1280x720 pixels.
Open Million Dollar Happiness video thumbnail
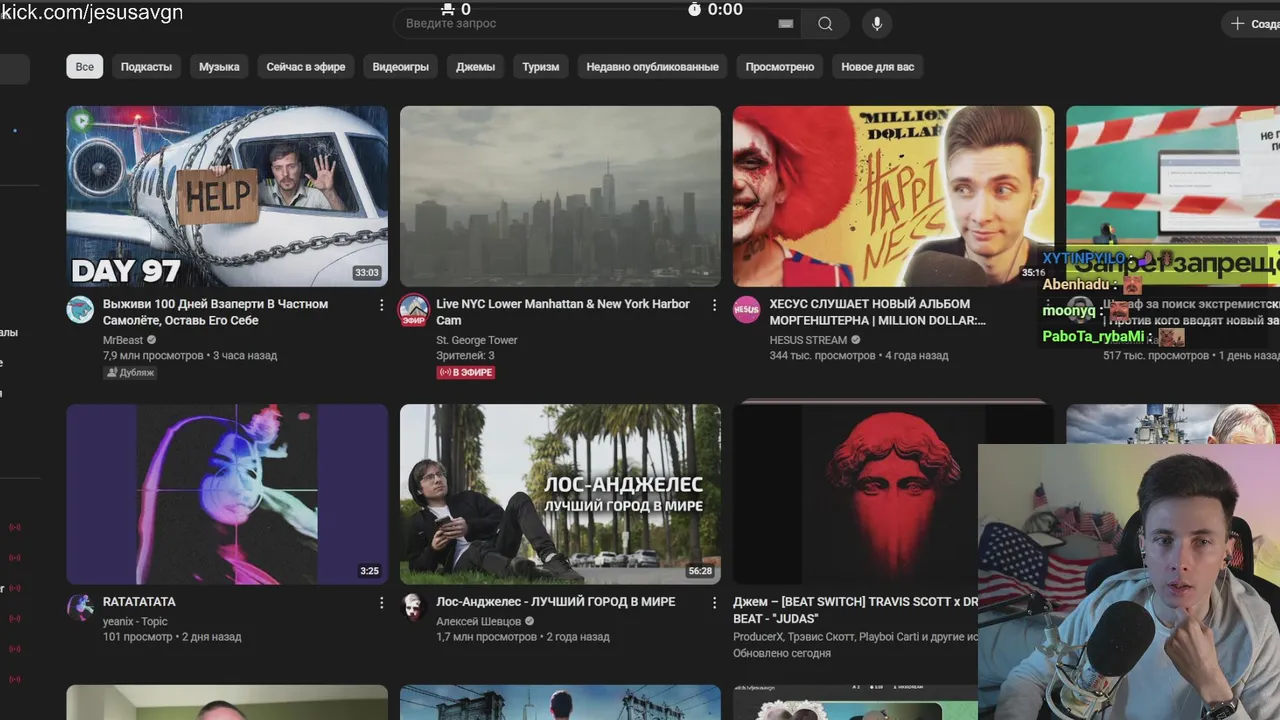(x=893, y=196)
